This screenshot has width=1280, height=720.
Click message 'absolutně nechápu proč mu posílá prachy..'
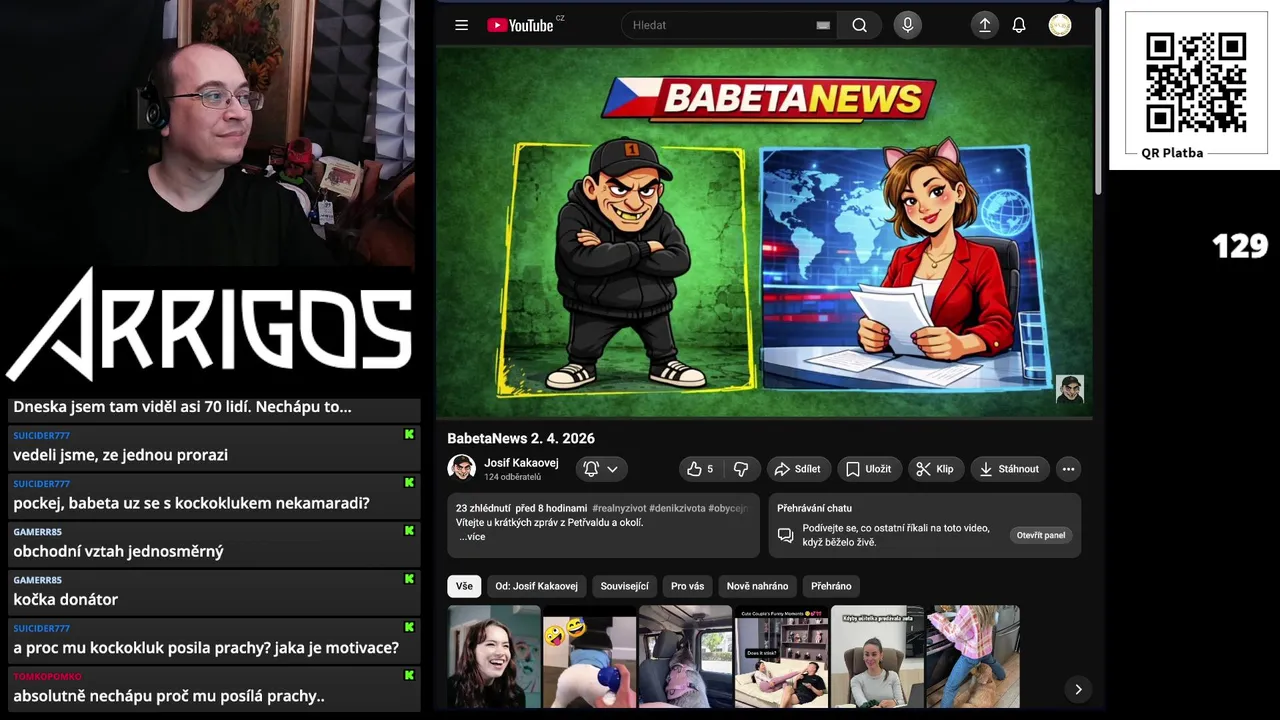pyautogui.click(x=169, y=696)
